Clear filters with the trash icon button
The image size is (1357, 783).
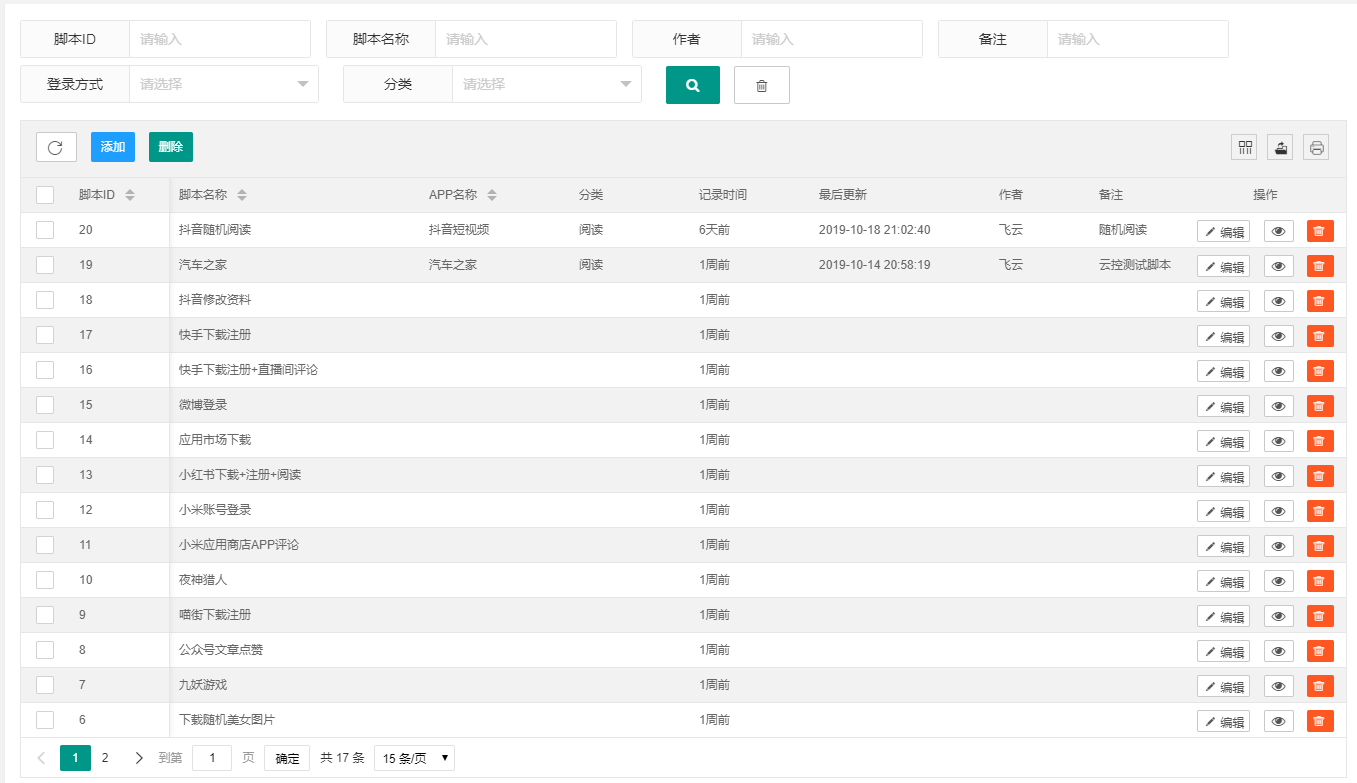click(762, 85)
